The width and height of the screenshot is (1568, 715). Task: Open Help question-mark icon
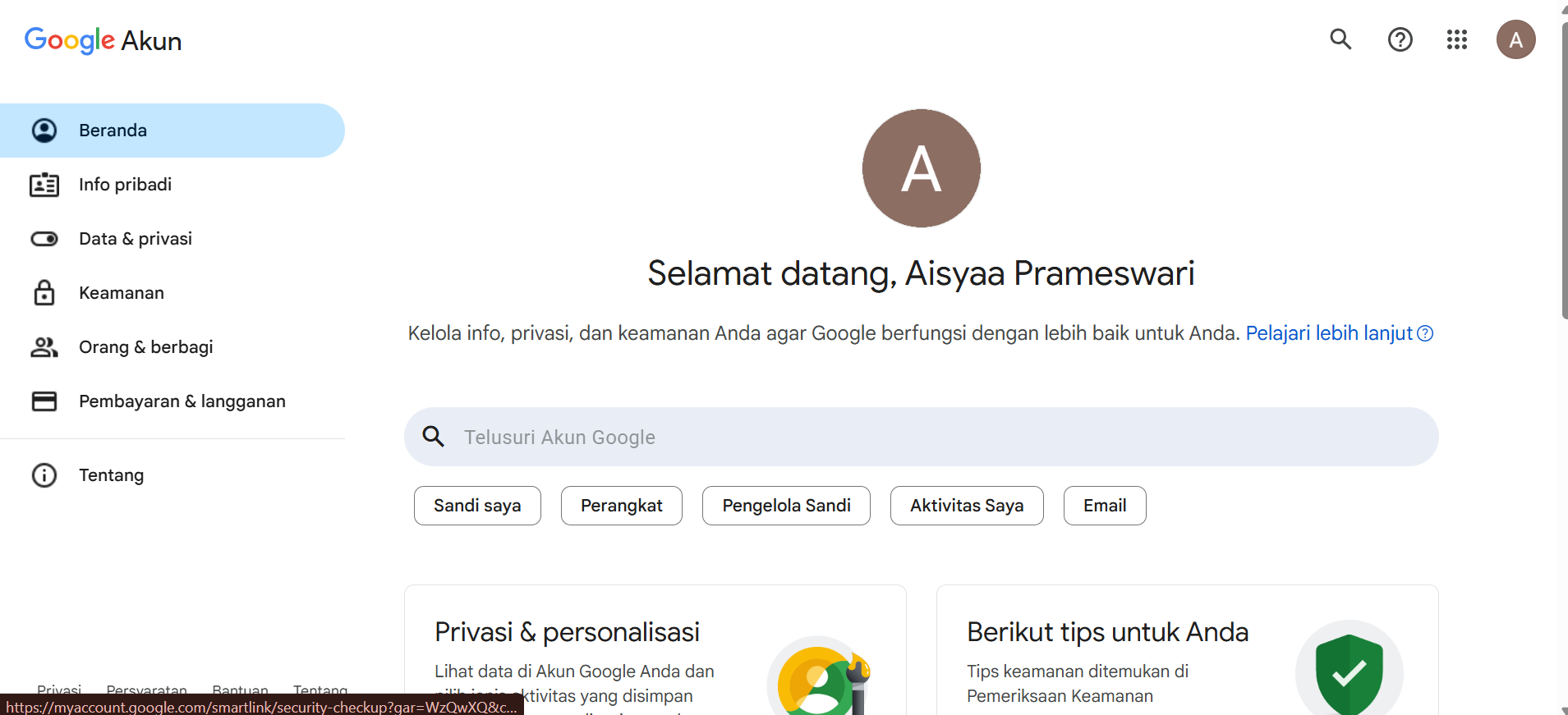pyautogui.click(x=1400, y=39)
